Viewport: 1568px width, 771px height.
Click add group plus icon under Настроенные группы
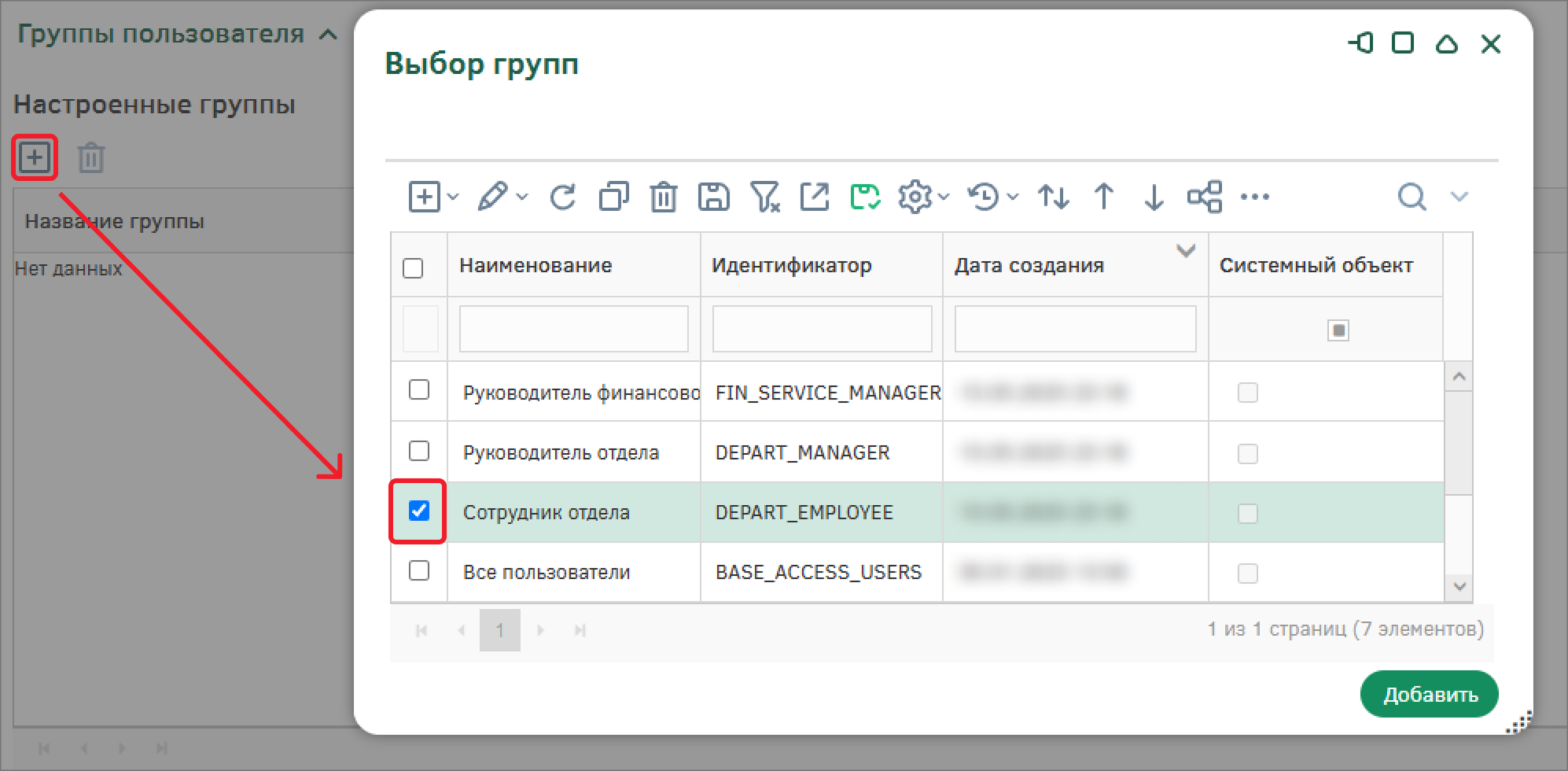(35, 158)
